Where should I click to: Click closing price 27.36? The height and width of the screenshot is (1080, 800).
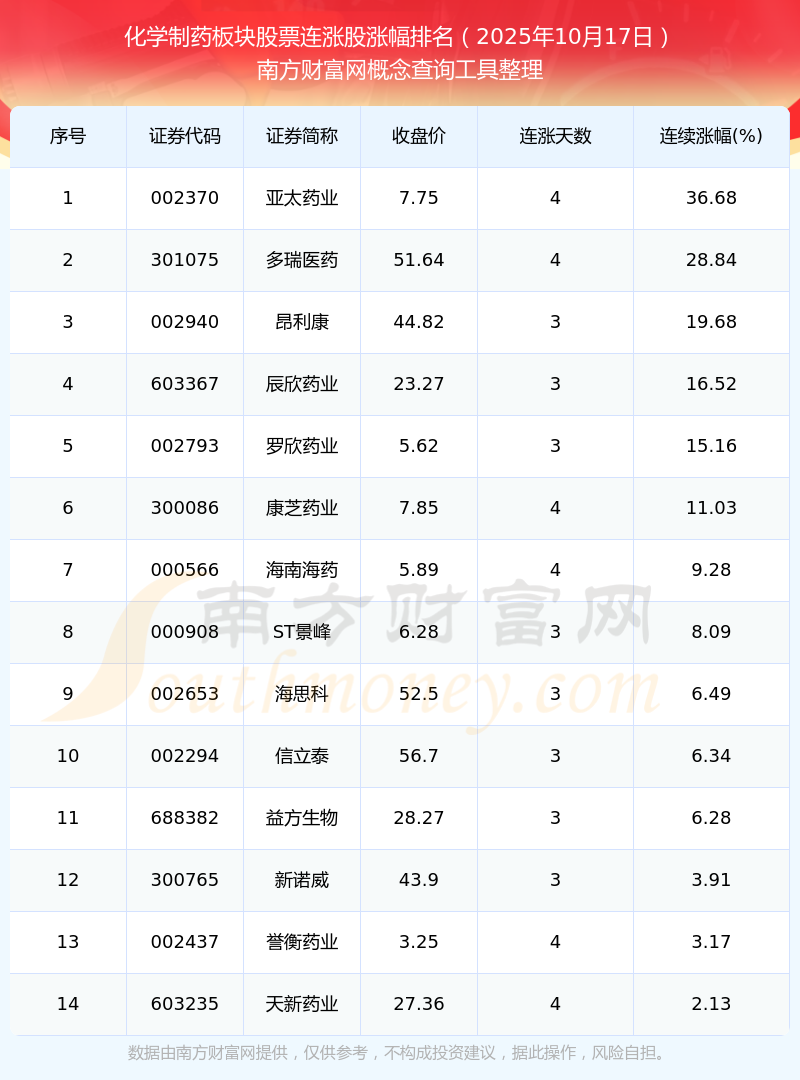[419, 1004]
